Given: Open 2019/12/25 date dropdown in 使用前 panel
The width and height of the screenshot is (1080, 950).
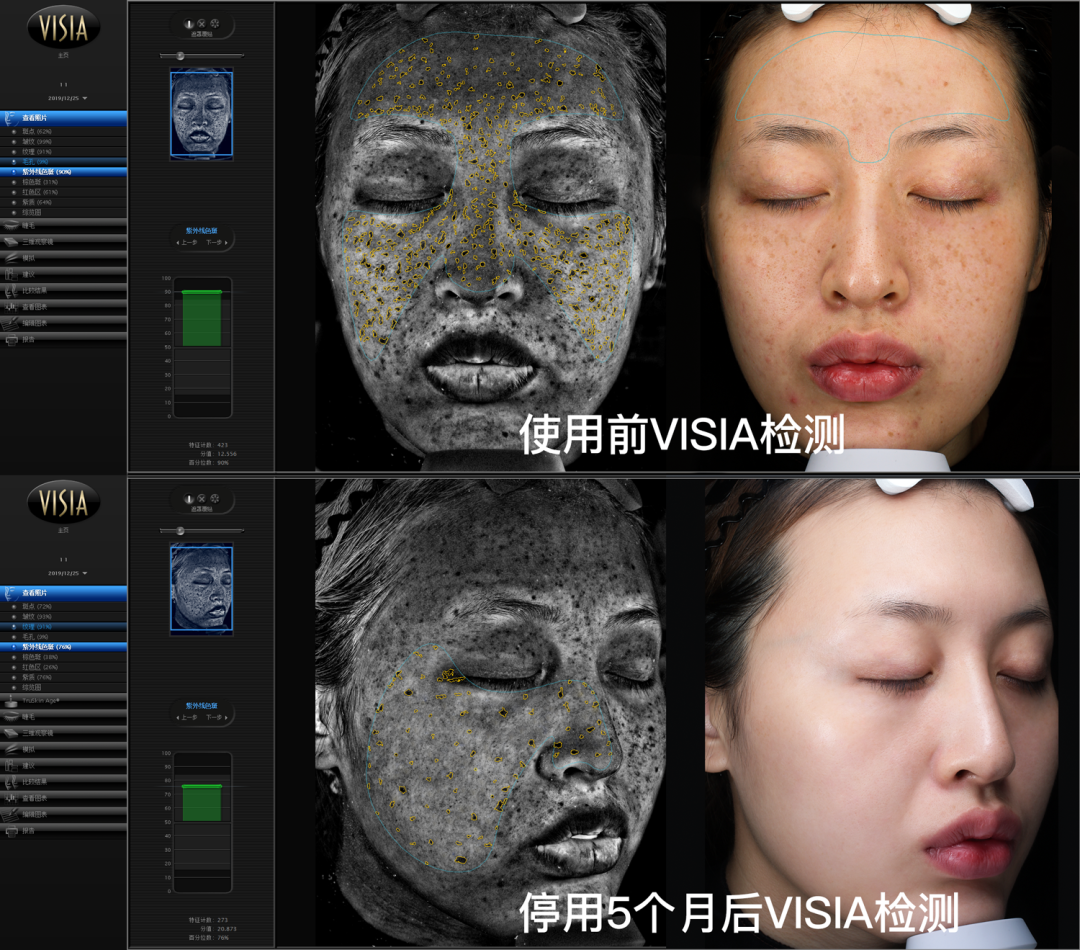Looking at the screenshot, I should point(68,99).
